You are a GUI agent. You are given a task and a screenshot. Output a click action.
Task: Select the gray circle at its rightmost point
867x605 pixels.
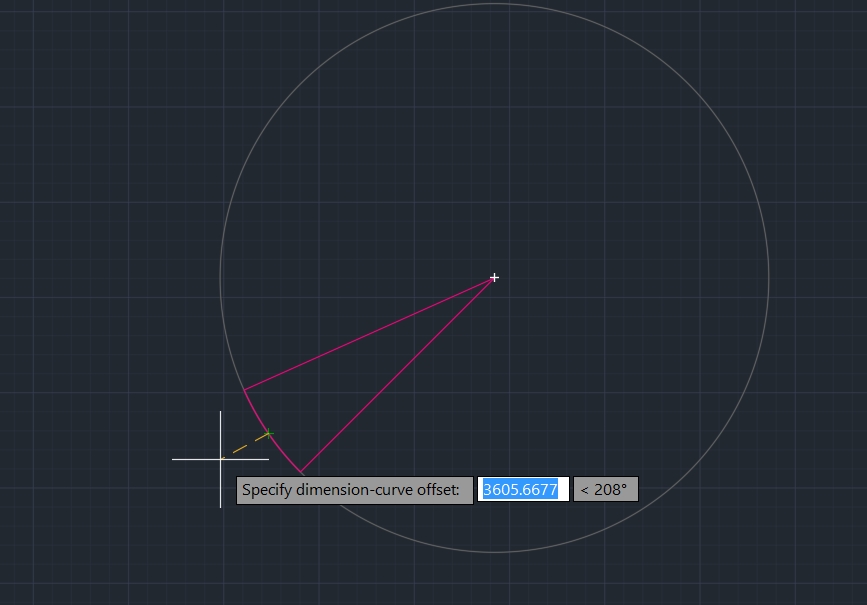(x=768, y=278)
